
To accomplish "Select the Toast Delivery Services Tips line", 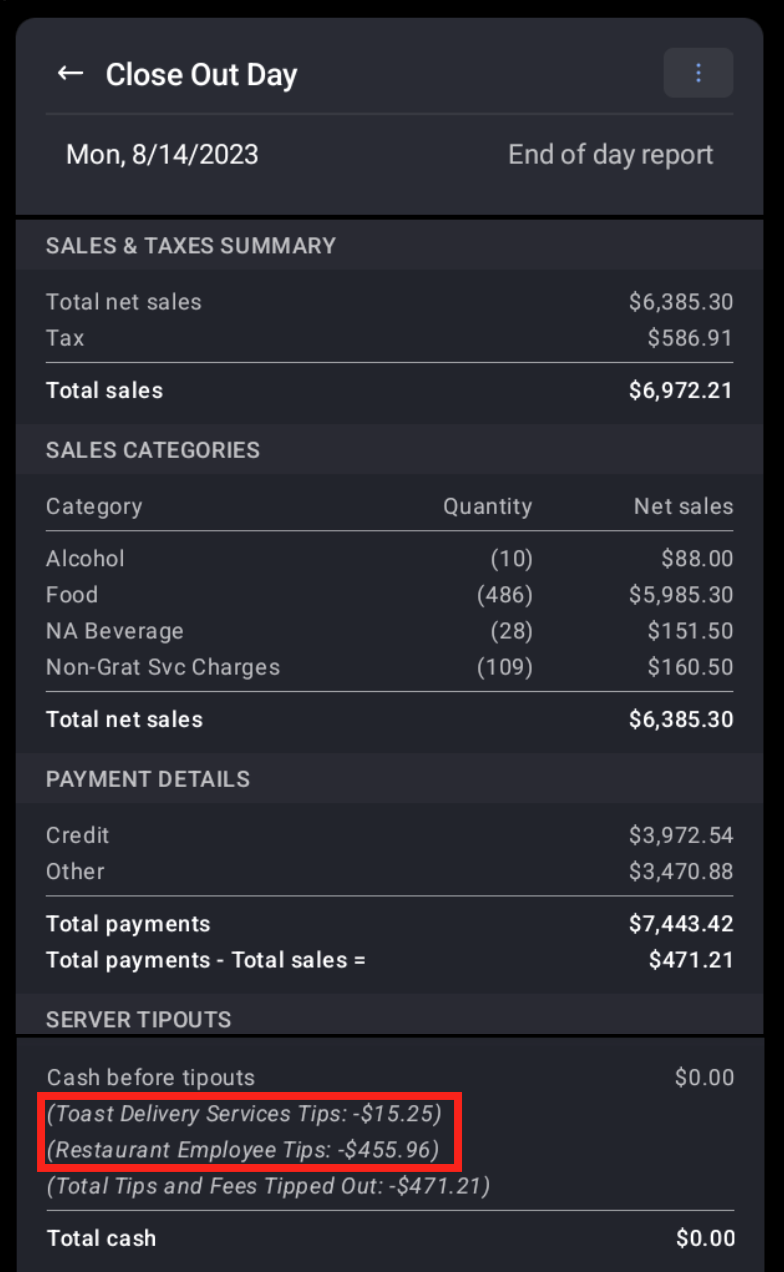I will [244, 1114].
